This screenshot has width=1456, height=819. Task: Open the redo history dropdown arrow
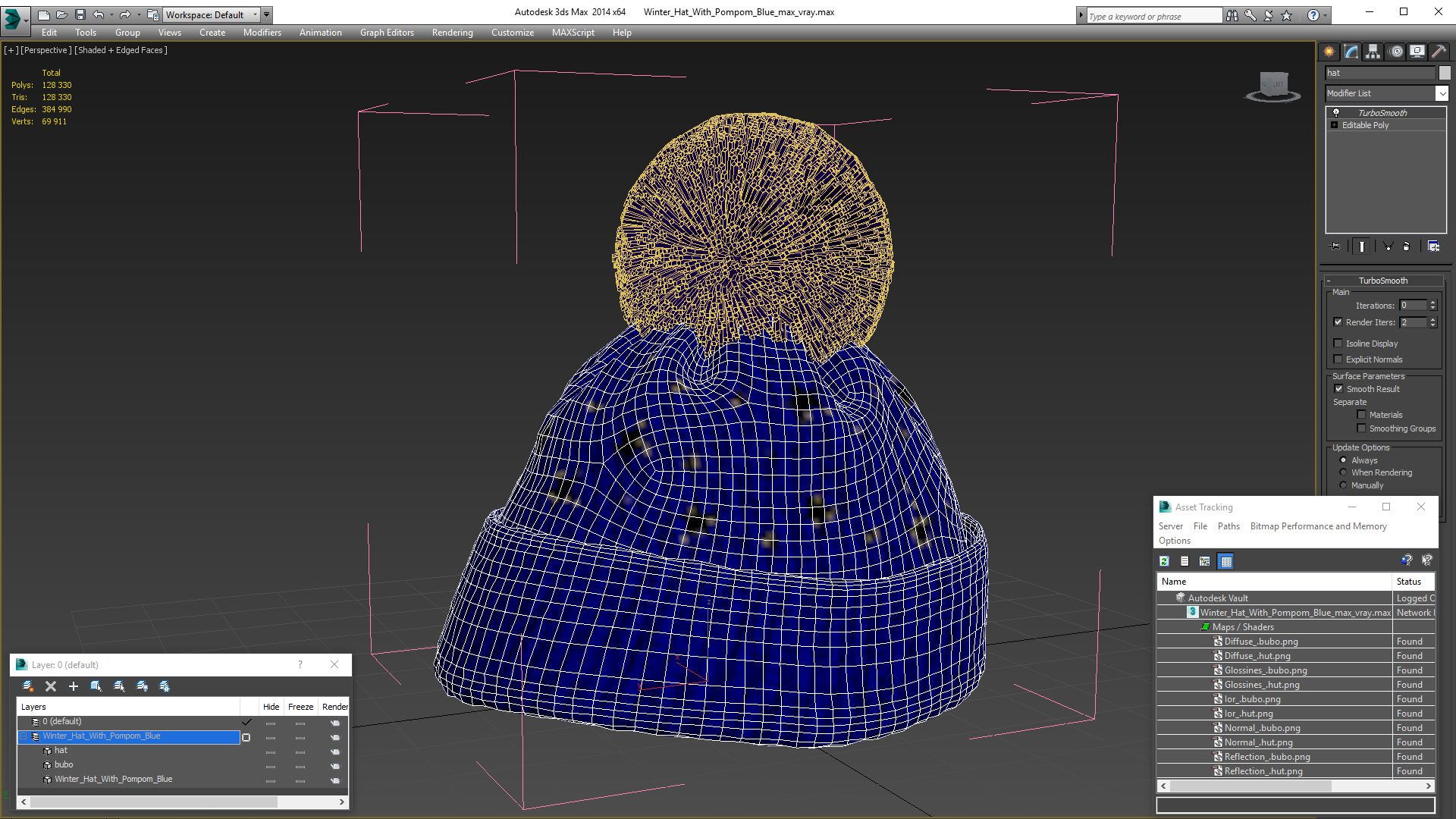[138, 14]
